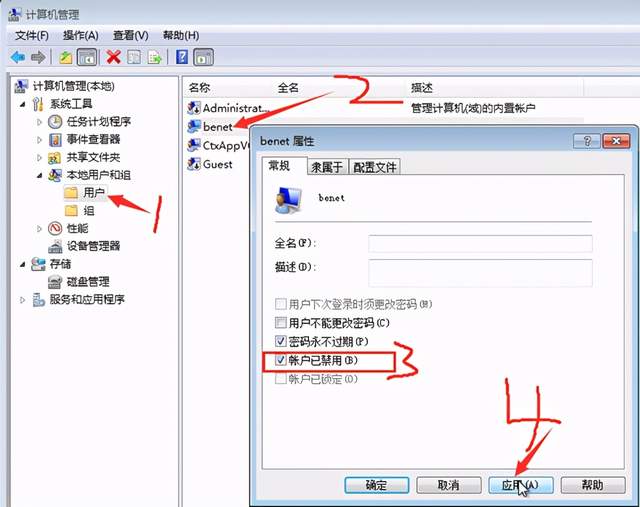Click the up-one-level folder icon
Image resolution: width=640 pixels, height=507 pixels.
click(x=66, y=58)
